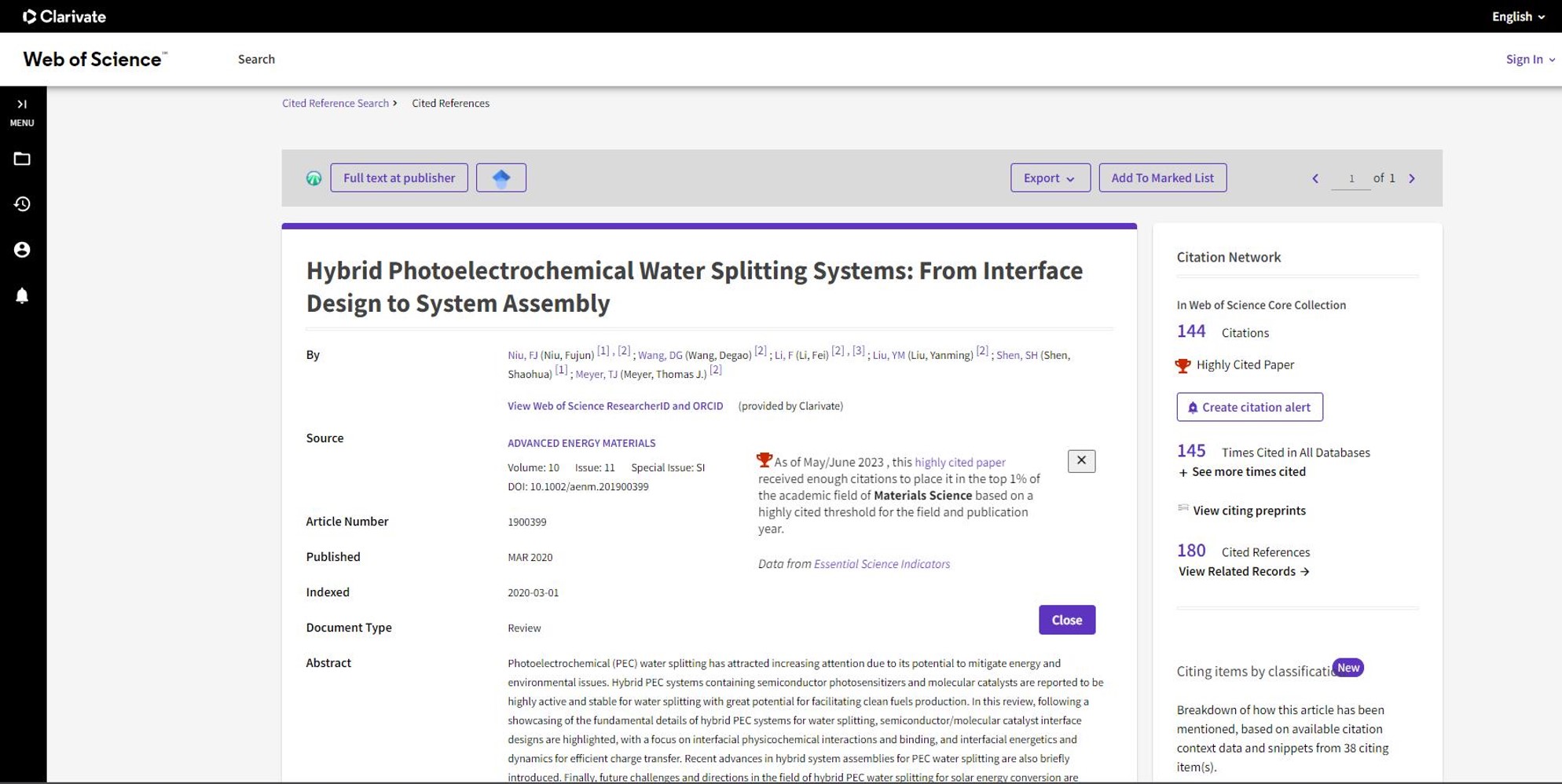
Task: Open the Export dropdown
Action: [x=1050, y=178]
